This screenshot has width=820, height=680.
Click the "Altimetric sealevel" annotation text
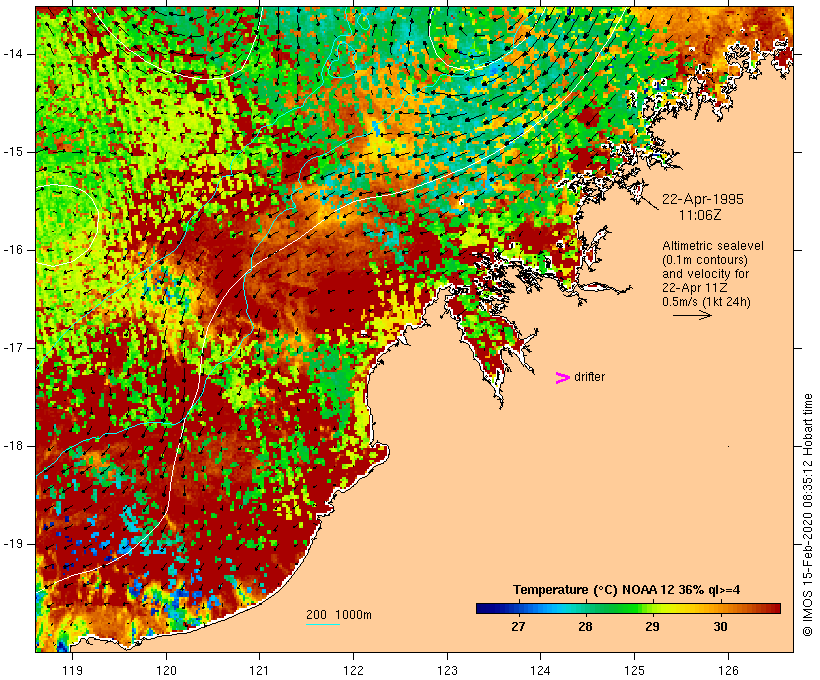pos(706,246)
